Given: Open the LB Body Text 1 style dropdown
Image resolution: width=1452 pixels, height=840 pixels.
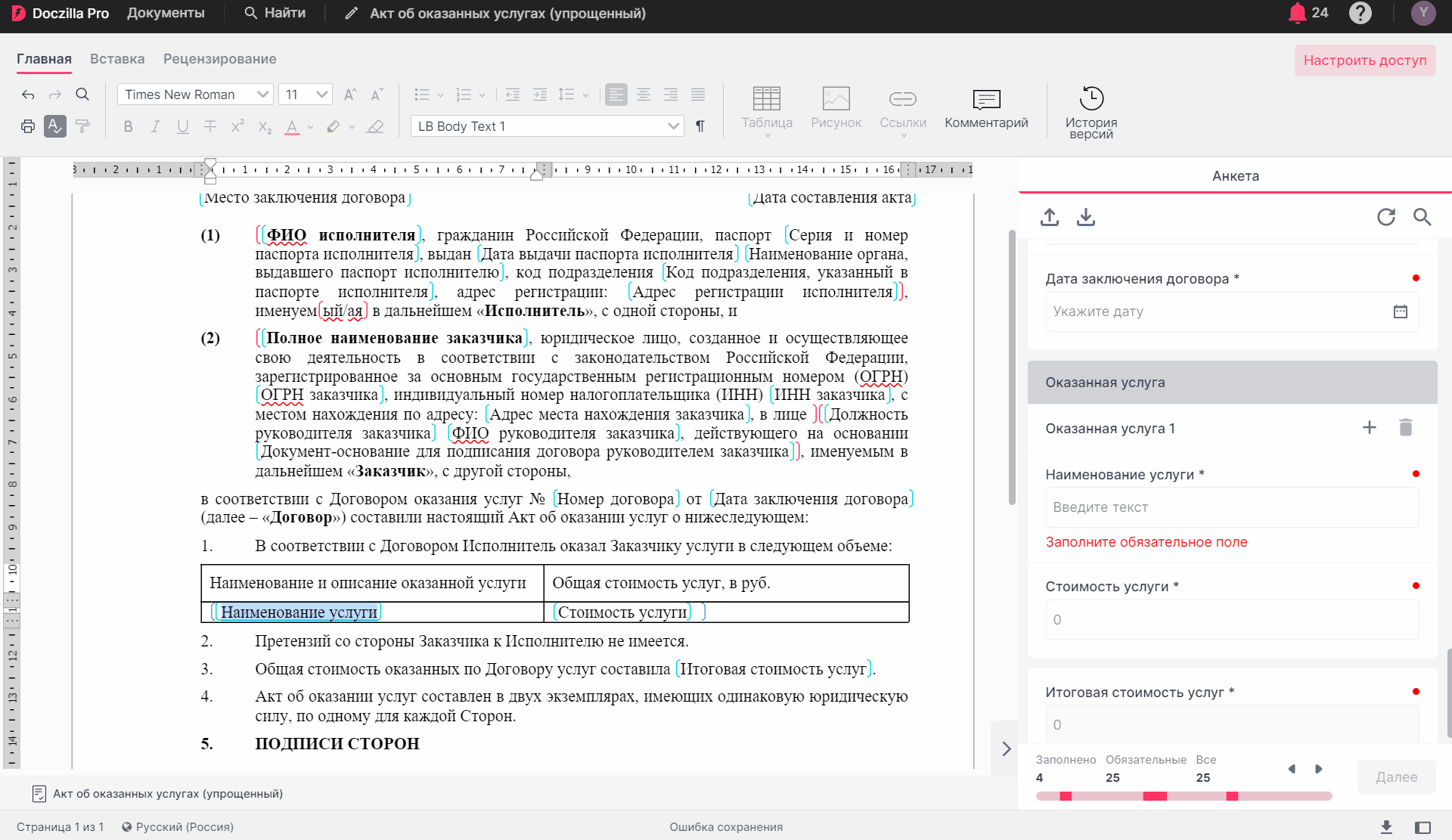Looking at the screenshot, I should tap(548, 126).
